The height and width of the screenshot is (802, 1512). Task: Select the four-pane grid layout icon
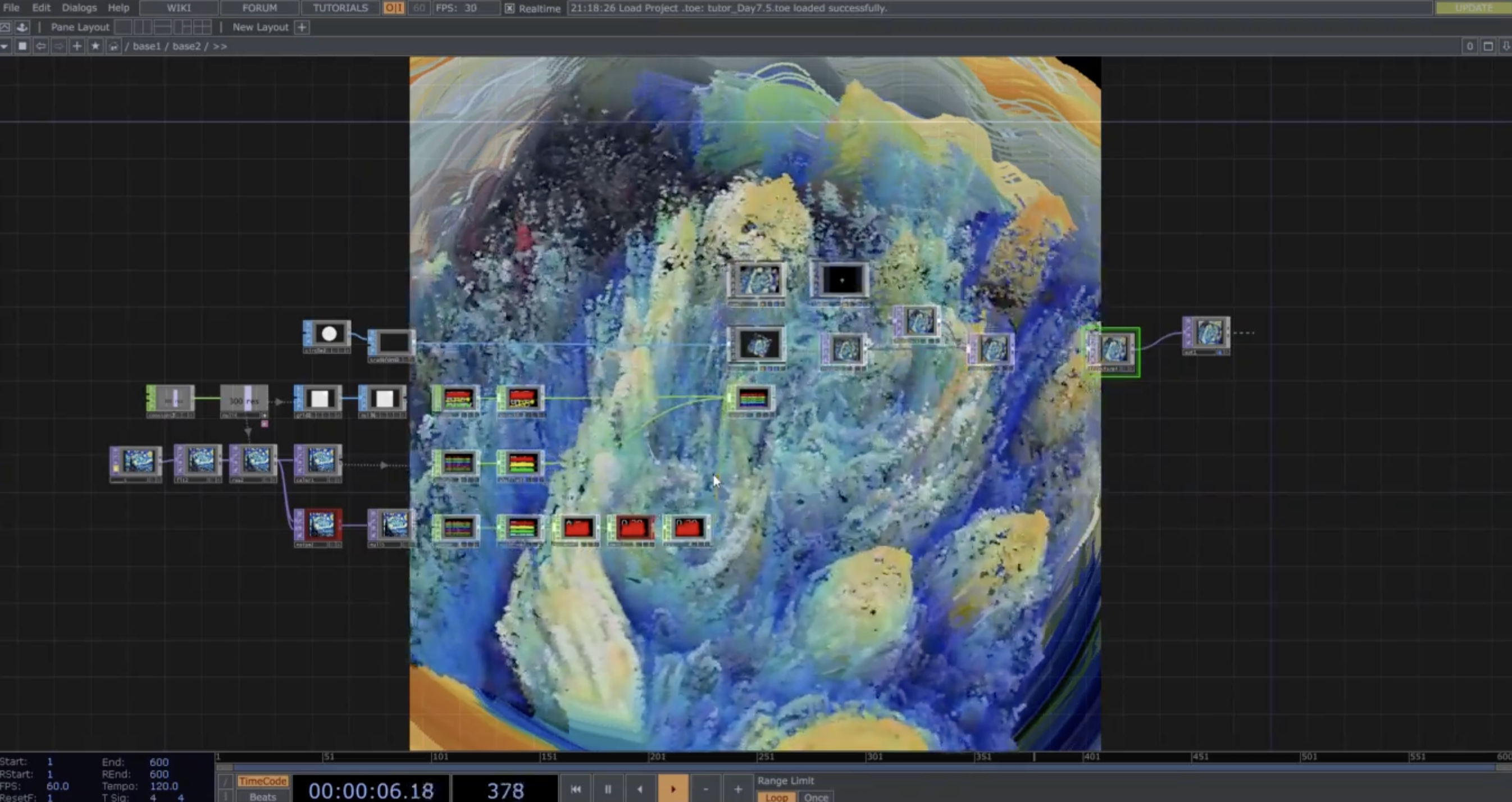203,27
